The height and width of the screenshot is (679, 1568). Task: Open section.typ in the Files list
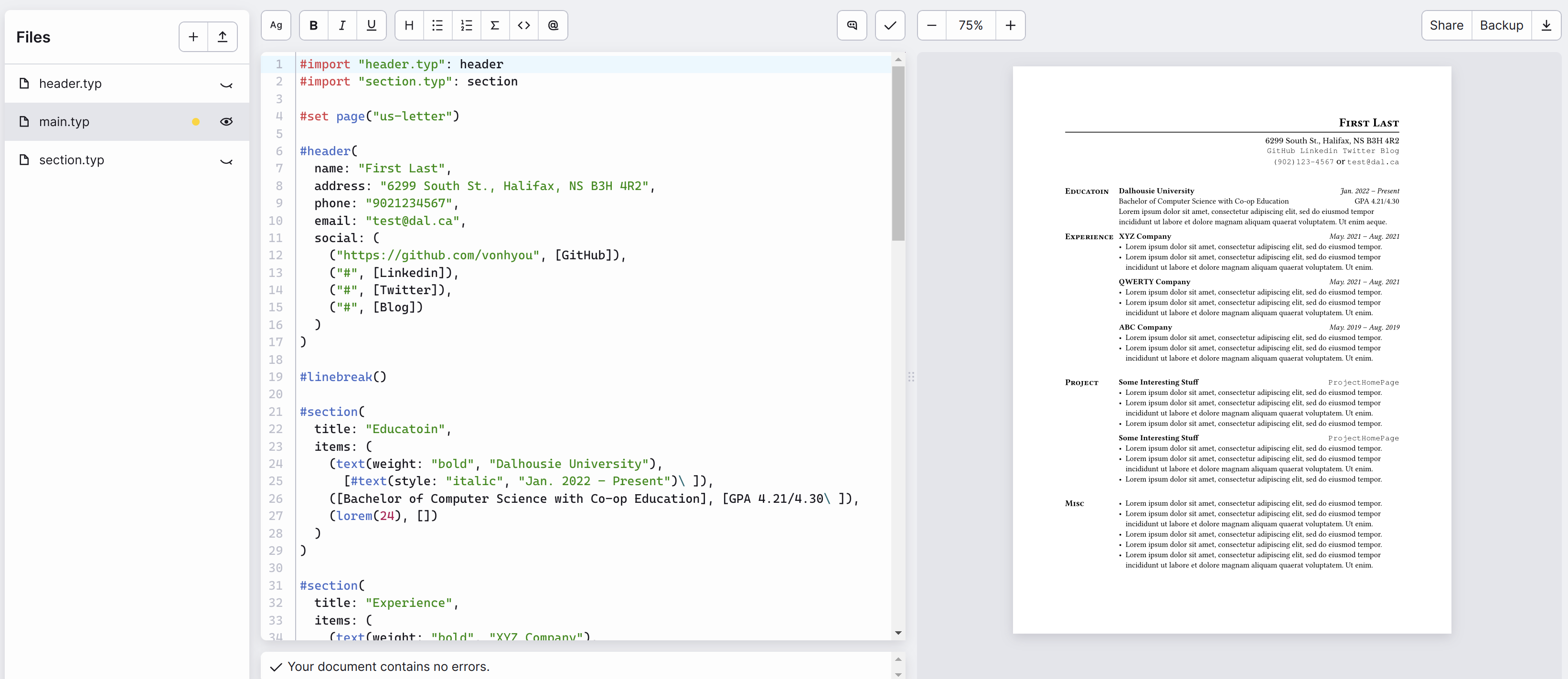pos(71,160)
